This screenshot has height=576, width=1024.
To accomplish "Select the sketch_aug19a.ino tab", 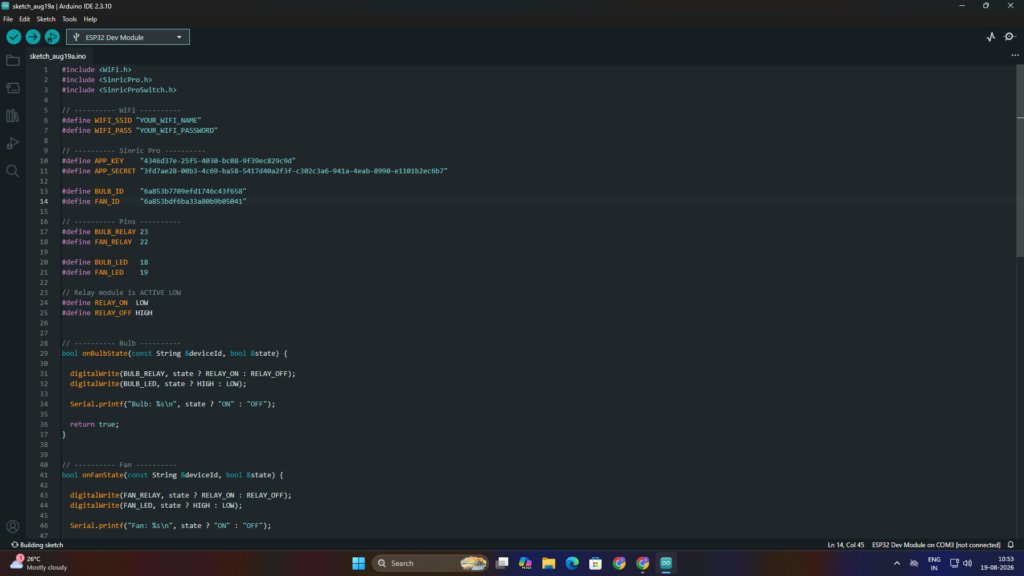I will point(57,56).
